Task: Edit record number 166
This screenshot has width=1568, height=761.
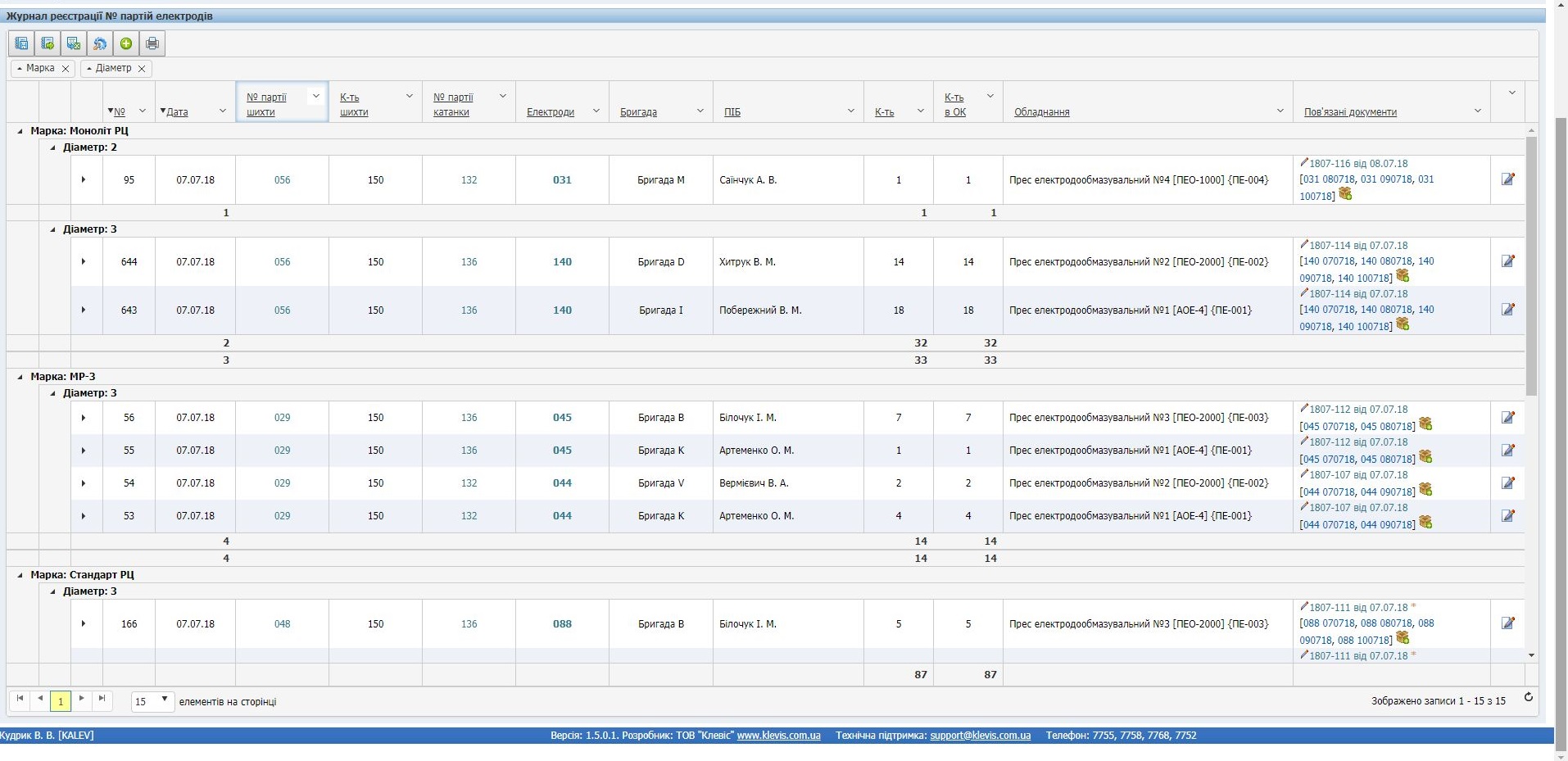Action: (x=1507, y=623)
